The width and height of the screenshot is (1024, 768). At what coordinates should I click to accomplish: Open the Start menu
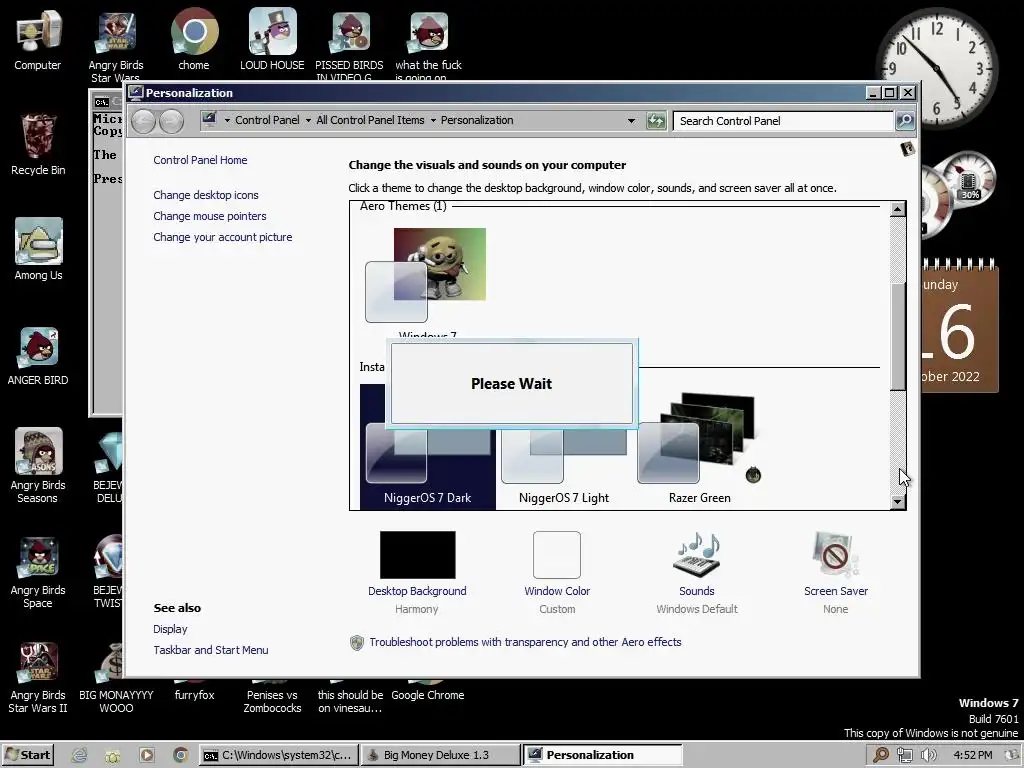27,755
